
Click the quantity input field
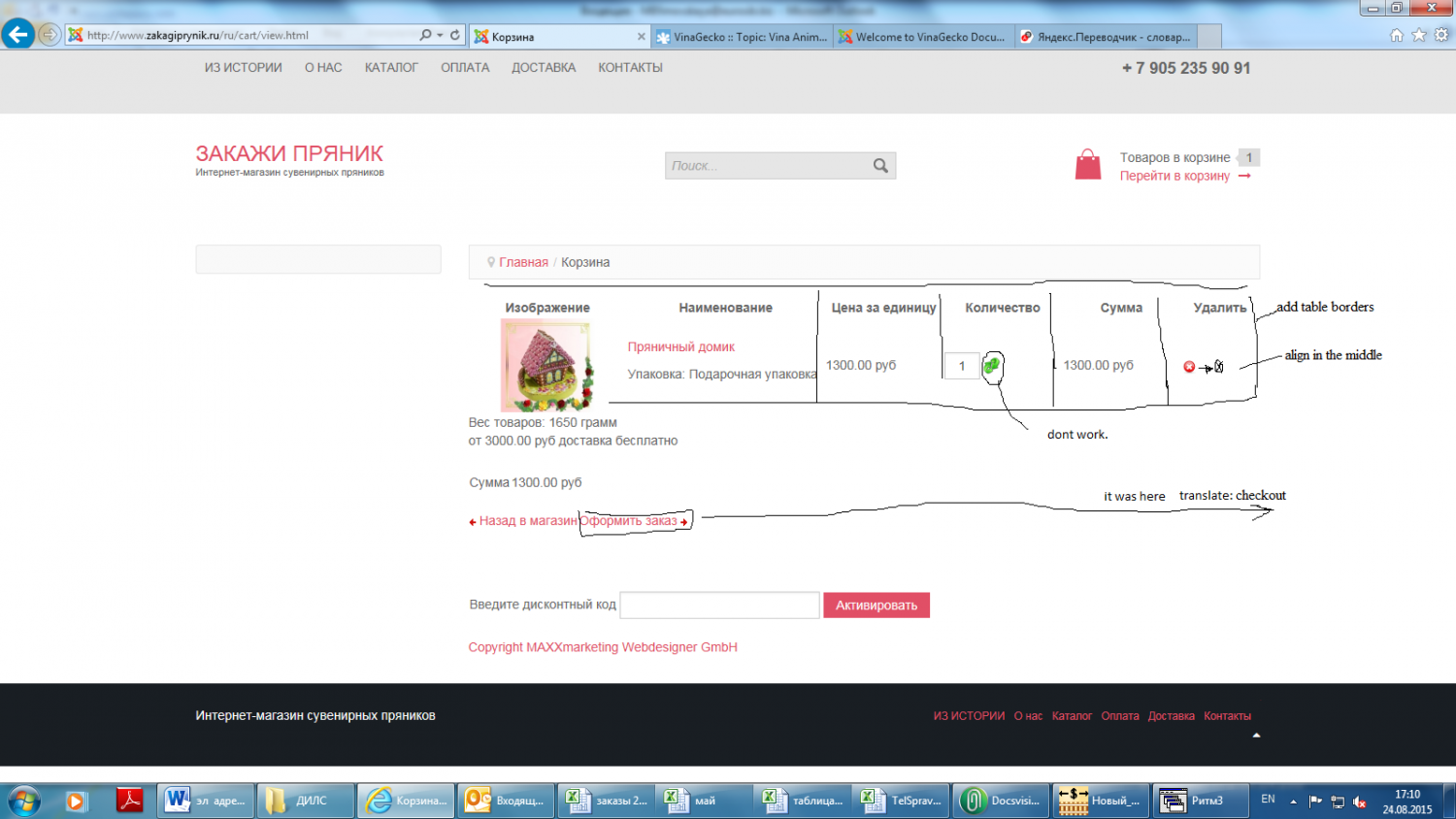click(x=961, y=366)
